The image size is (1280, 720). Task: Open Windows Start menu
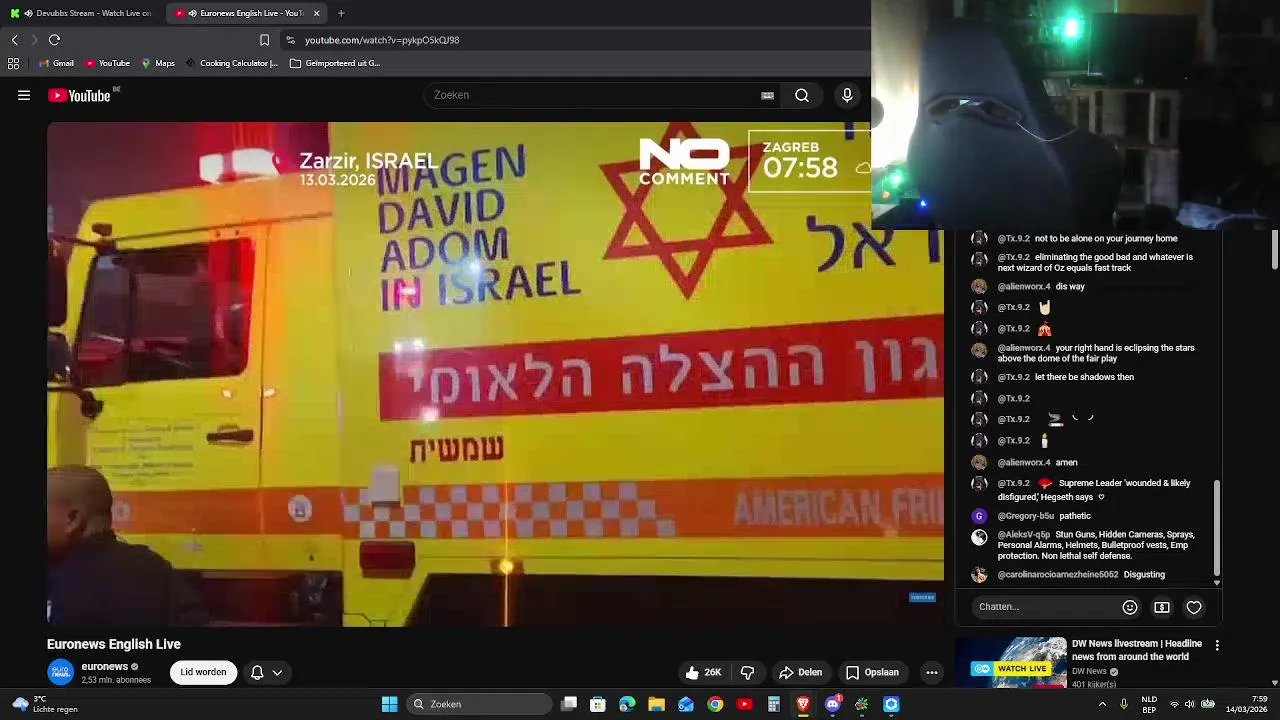click(390, 704)
